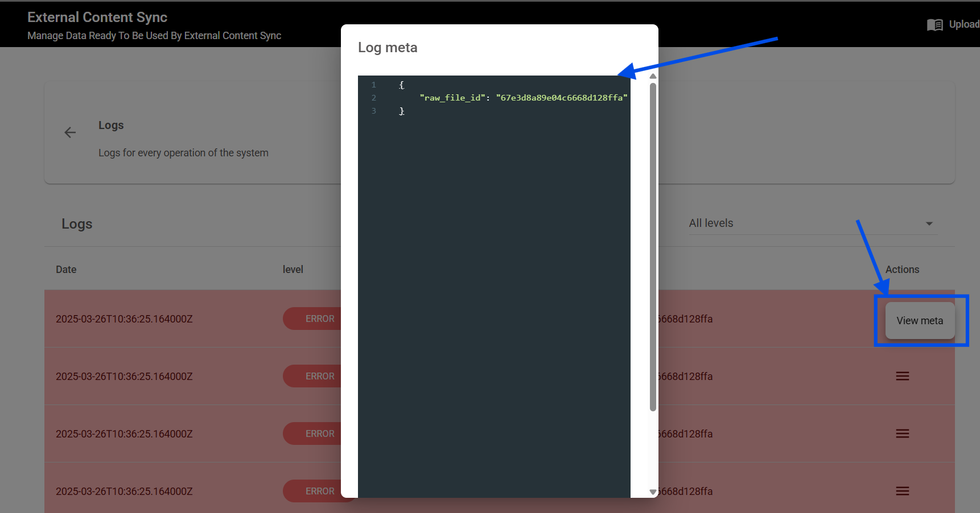Viewport: 980px width, 513px height.
Task: Click the Actions column header
Action: pyautogui.click(x=902, y=269)
